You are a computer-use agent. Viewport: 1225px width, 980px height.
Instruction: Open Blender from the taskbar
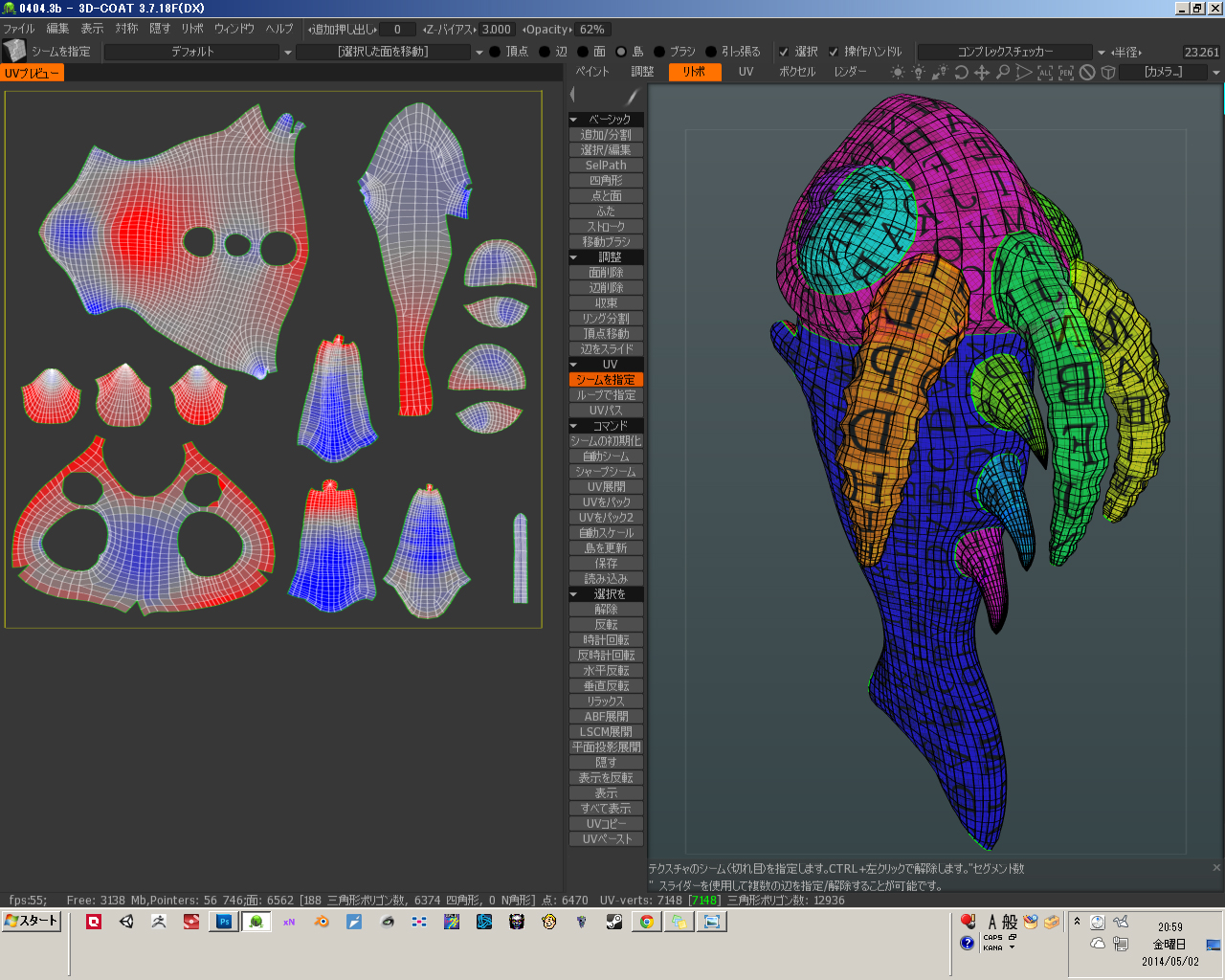tap(322, 922)
